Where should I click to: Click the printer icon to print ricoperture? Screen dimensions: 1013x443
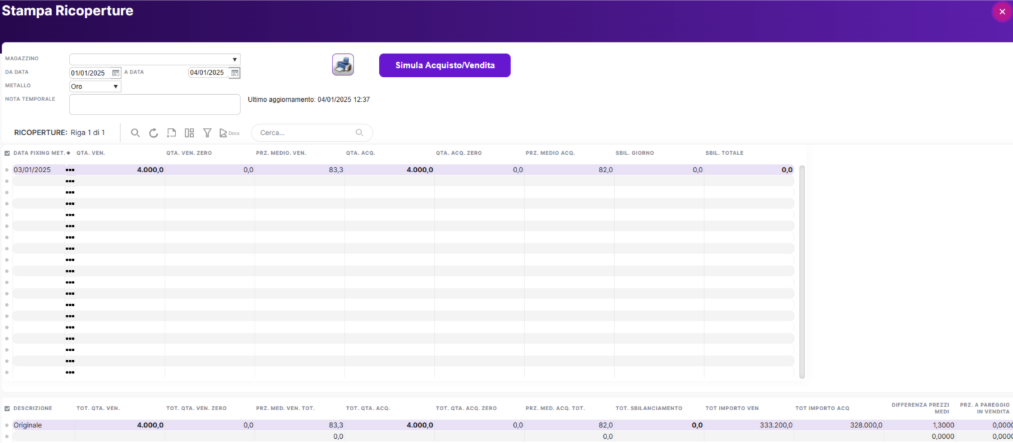pos(343,65)
